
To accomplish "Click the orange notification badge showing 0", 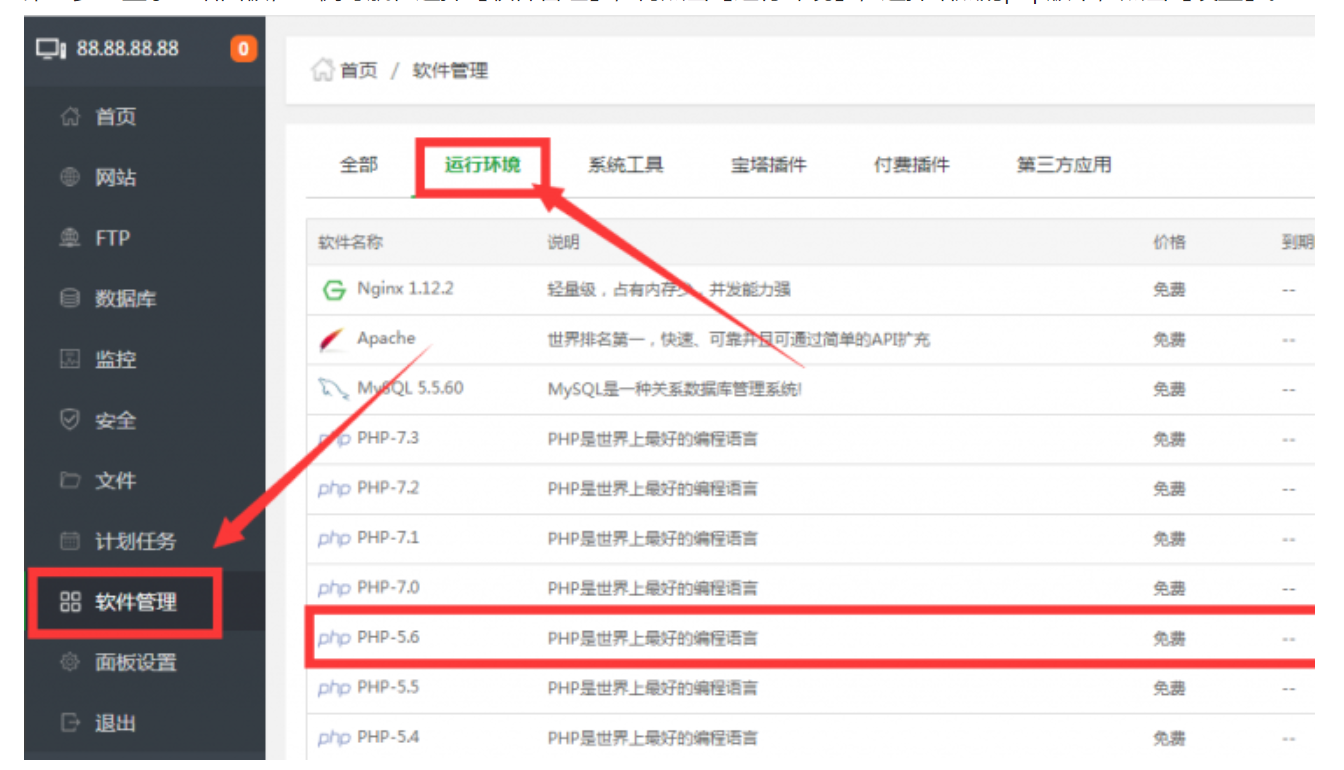I will click(243, 48).
